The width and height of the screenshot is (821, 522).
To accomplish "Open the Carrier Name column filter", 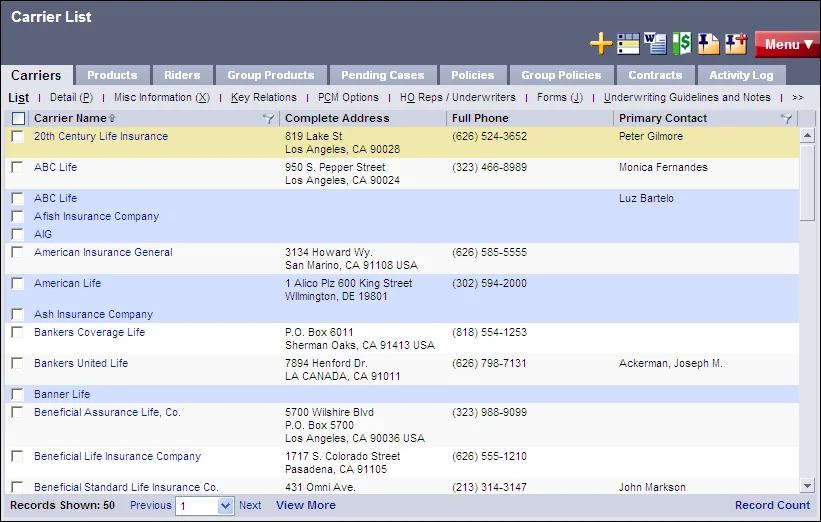I will tap(268, 119).
